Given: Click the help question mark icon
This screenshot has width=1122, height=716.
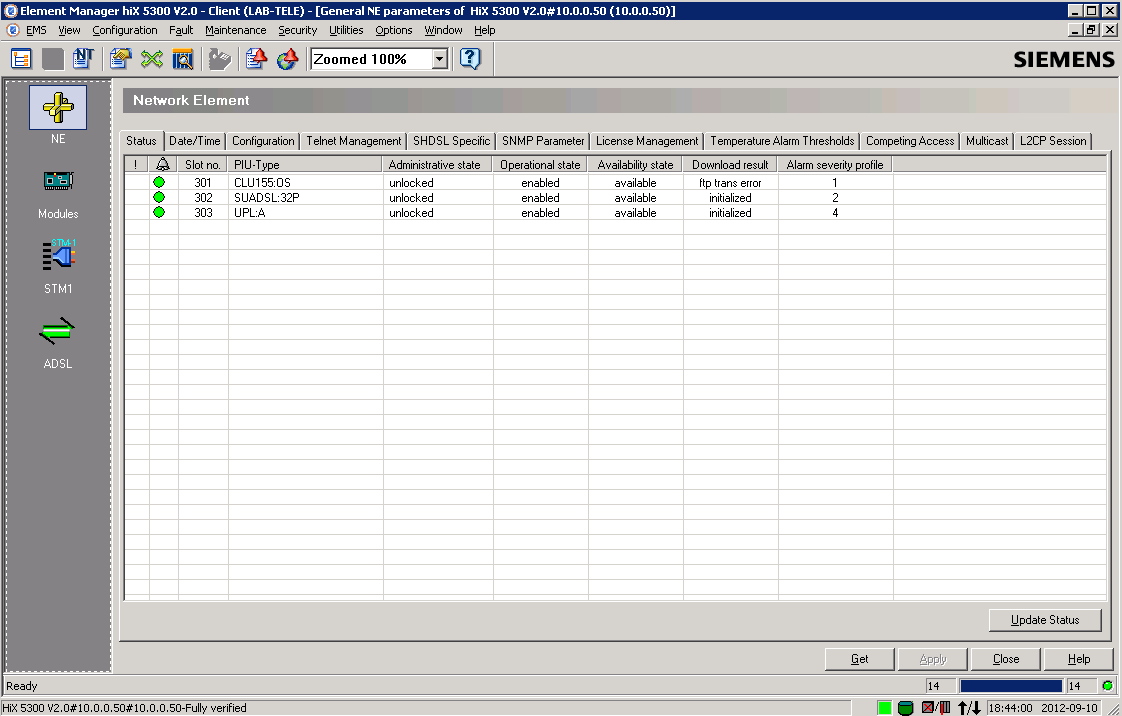Looking at the screenshot, I should (x=470, y=59).
